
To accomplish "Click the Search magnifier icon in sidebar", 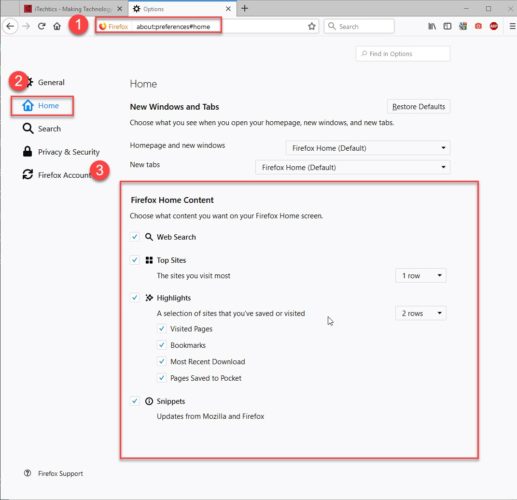I will (28, 128).
